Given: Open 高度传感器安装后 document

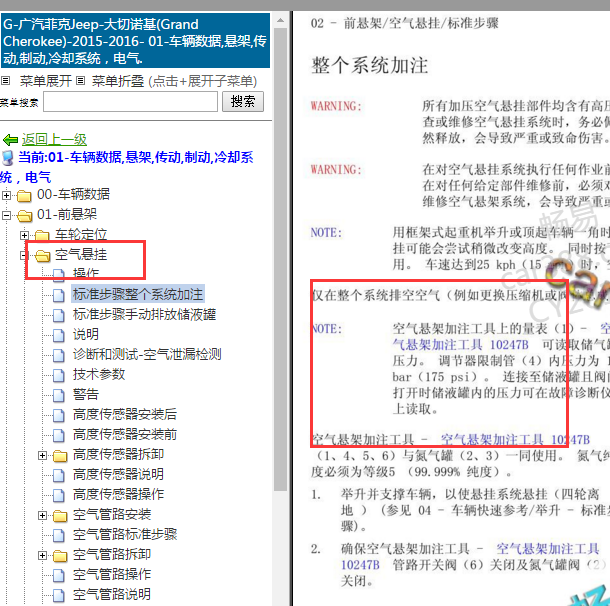Looking at the screenshot, I should pos(125,414).
